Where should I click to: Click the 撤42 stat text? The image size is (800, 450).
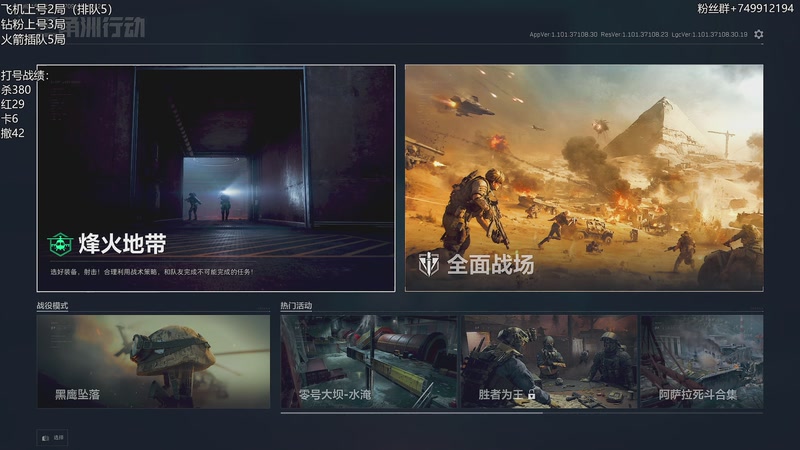13,133
